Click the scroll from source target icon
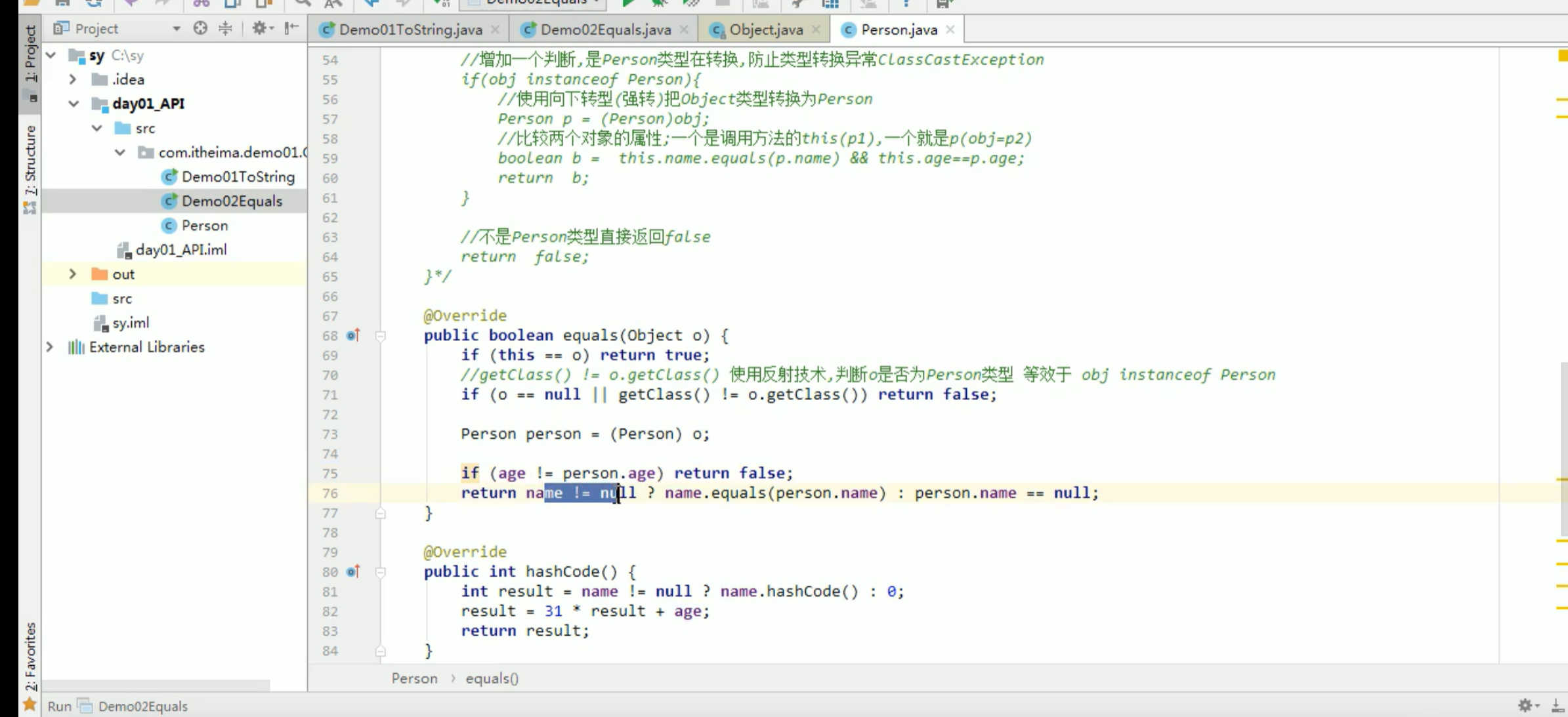This screenshot has width=1568, height=717. click(x=200, y=28)
